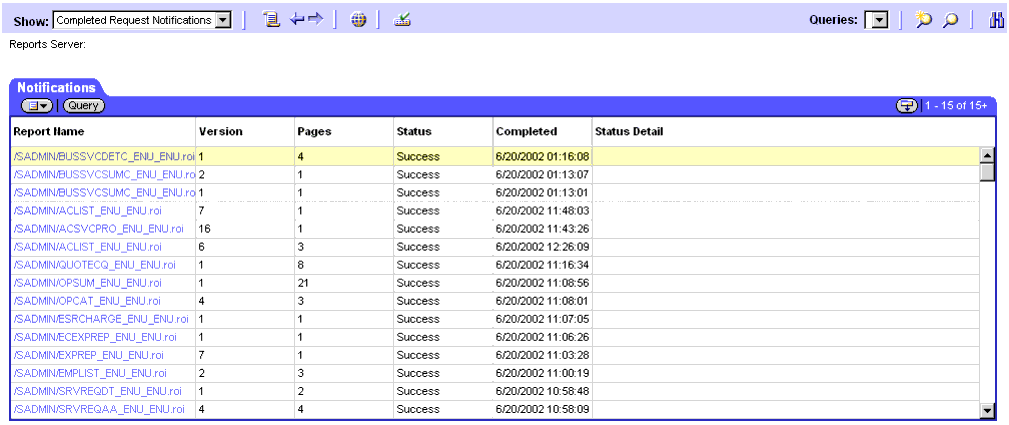Click the keyboard with green checkmark icon
The width and height of the screenshot is (1009, 425).
click(x=403, y=20)
